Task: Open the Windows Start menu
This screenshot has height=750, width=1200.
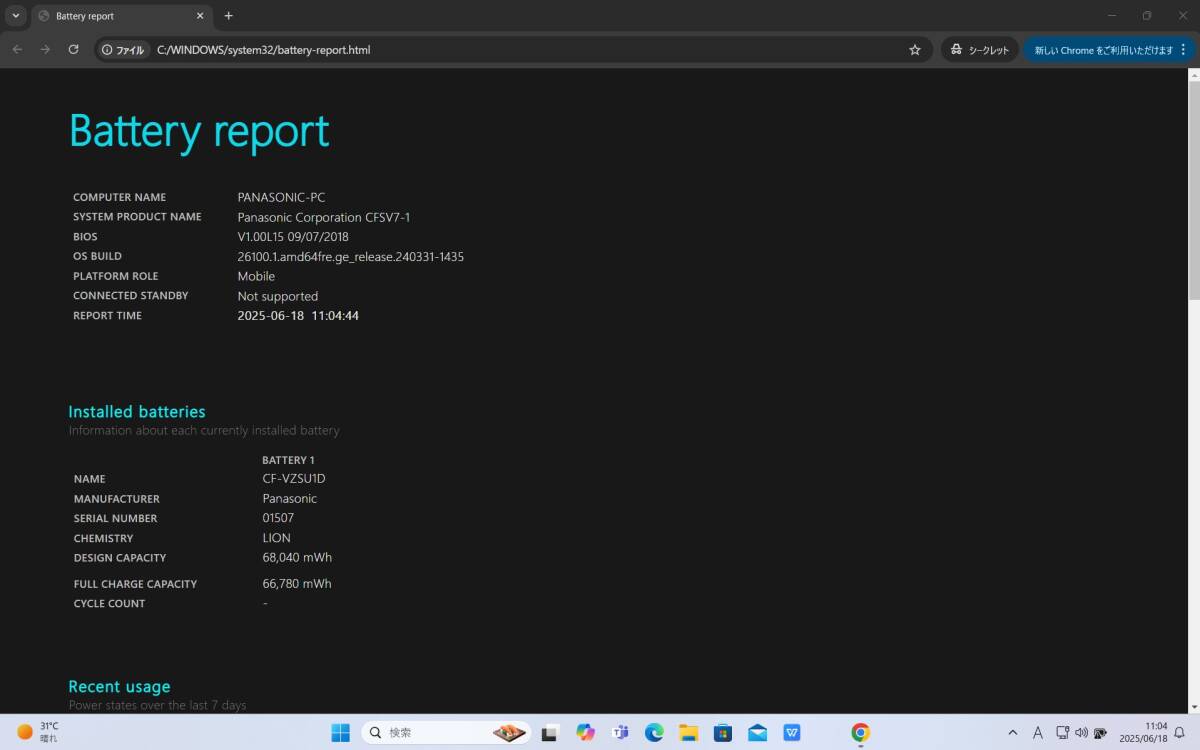Action: point(340,732)
